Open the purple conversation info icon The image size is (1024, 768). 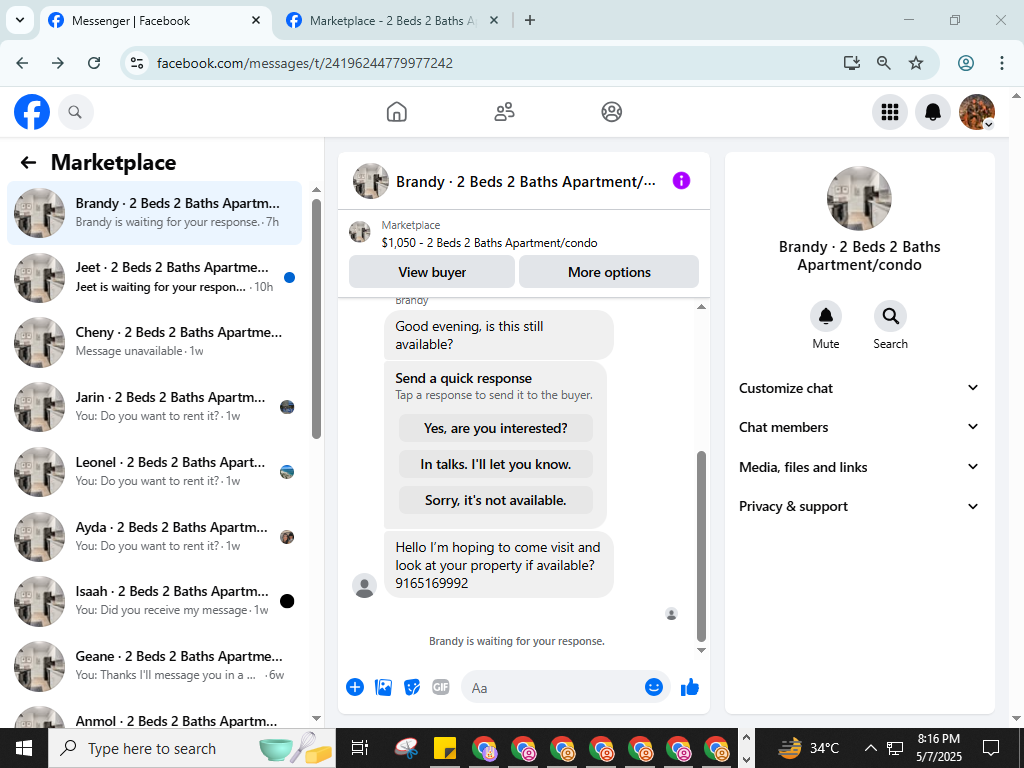pyautogui.click(x=681, y=181)
